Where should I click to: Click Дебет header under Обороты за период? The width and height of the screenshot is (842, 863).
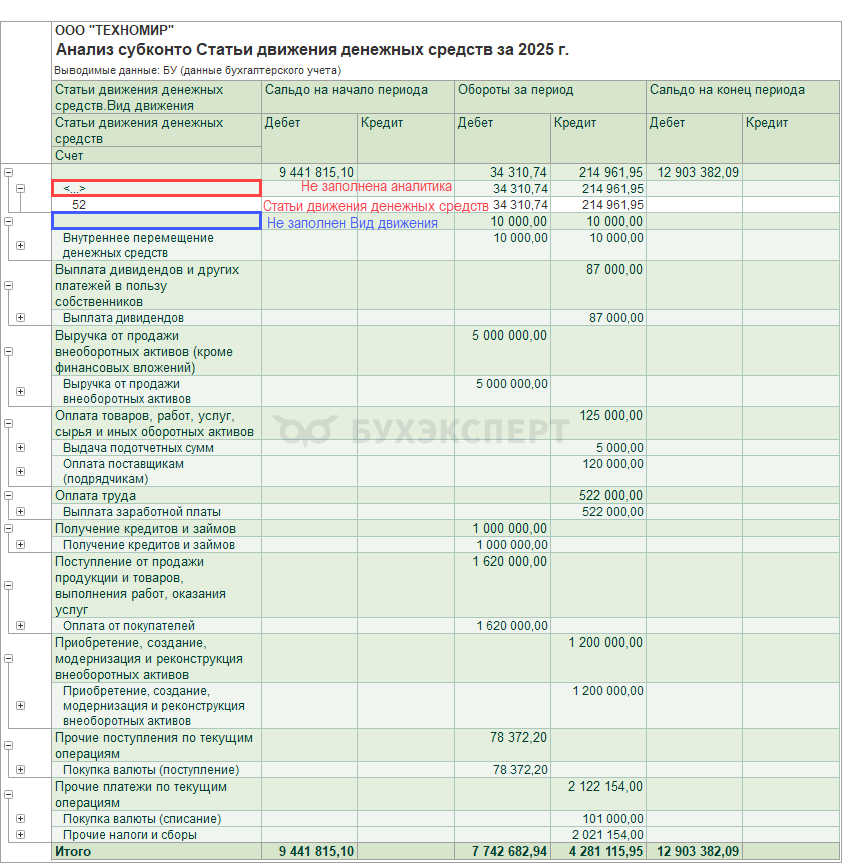(502, 138)
